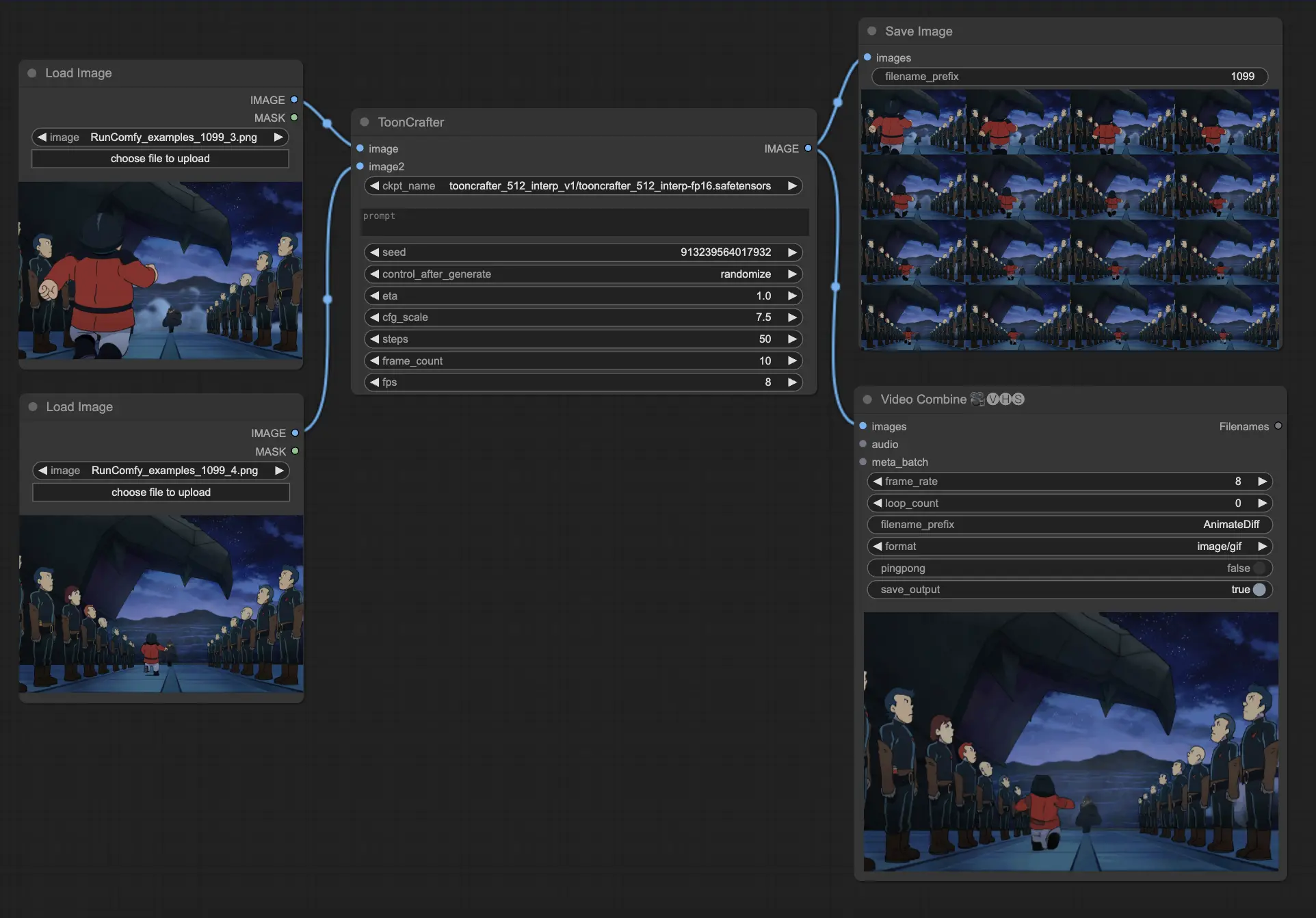The image size is (1316, 918).
Task: Click MASK output port of top Load Image
Action: pyautogui.click(x=294, y=118)
